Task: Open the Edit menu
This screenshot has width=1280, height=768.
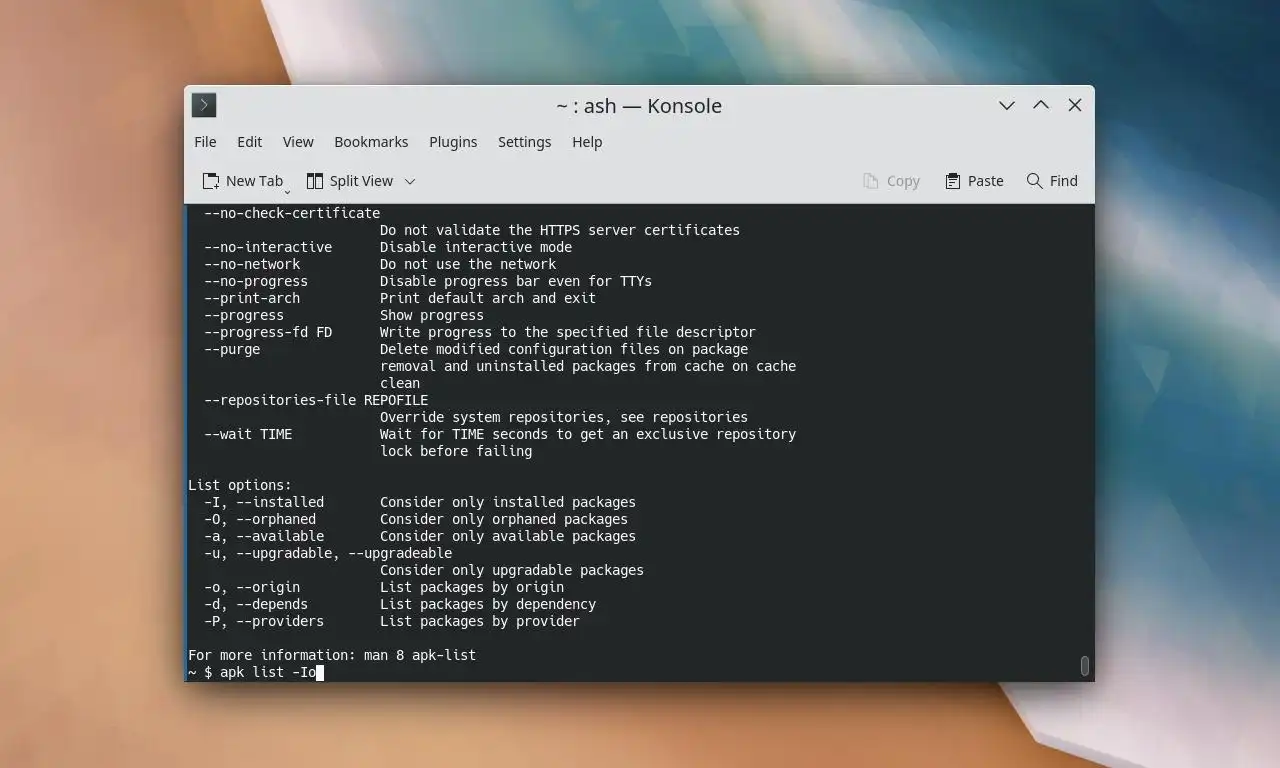Action: click(250, 142)
